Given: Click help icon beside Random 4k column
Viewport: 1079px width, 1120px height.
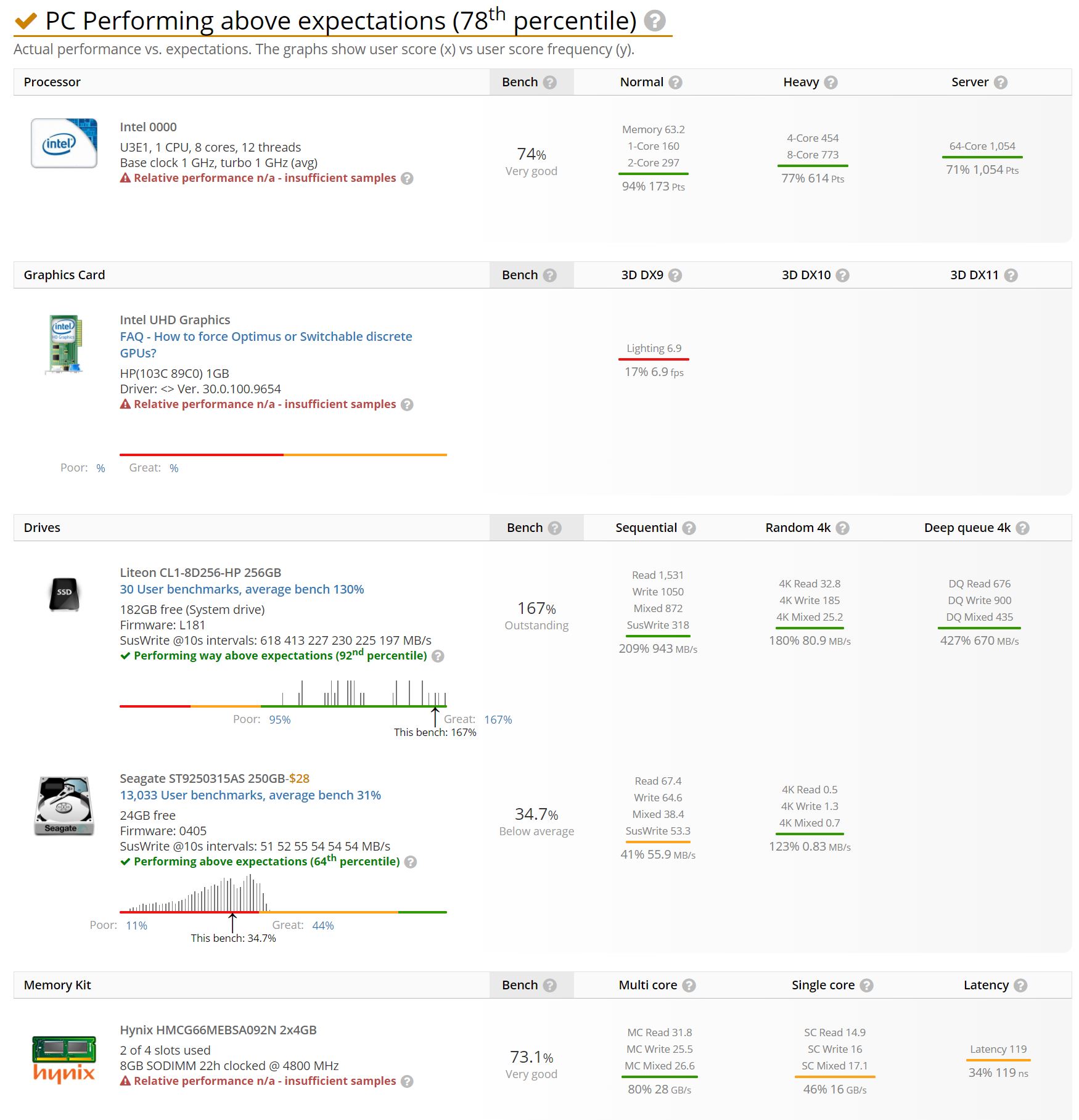Looking at the screenshot, I should [843, 528].
